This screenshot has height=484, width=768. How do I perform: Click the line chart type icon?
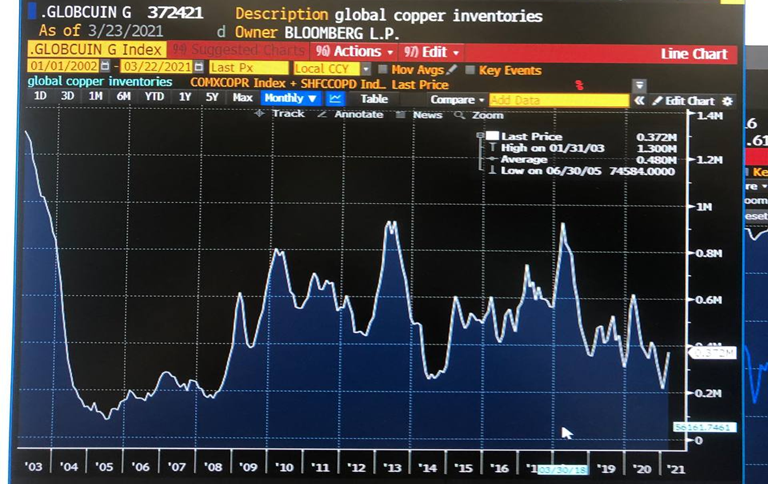[335, 99]
